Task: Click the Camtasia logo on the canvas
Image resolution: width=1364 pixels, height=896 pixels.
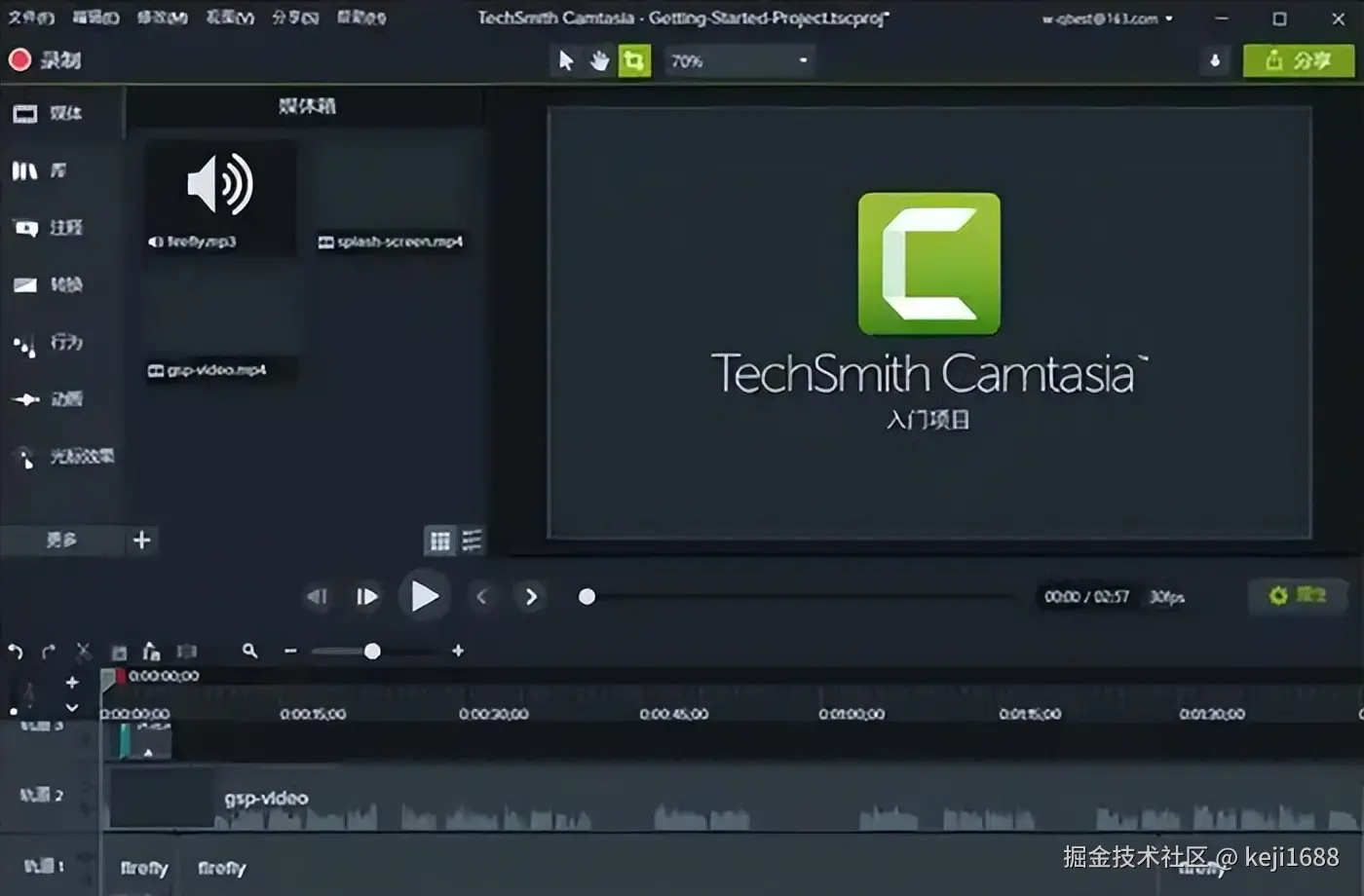Action: pyautogui.click(x=928, y=264)
